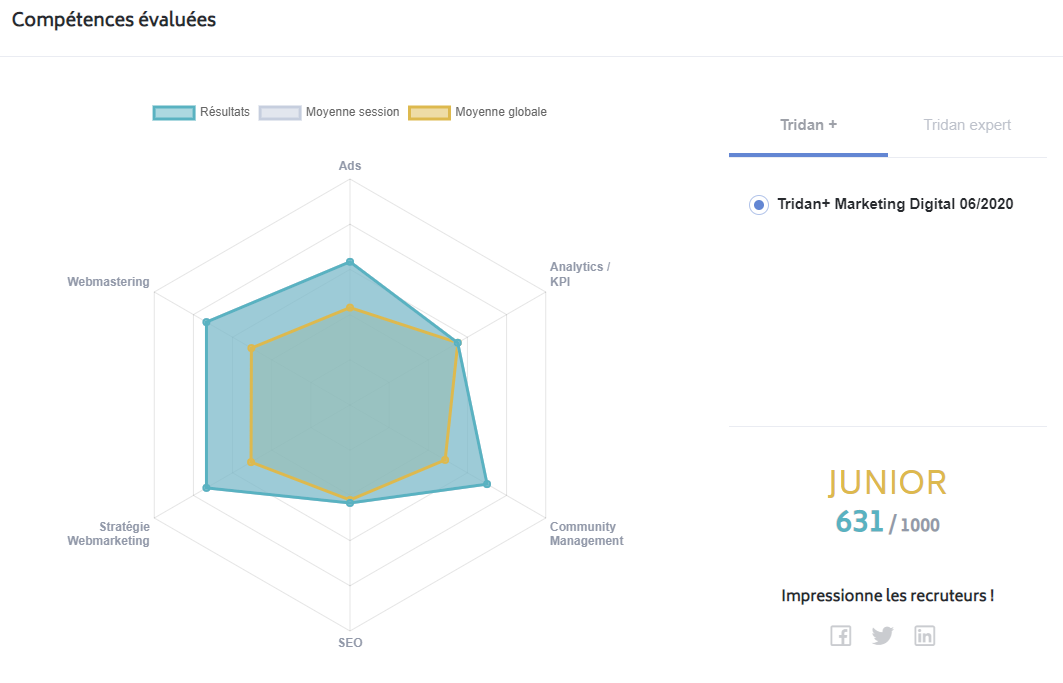Share the result on LinkedIn

[925, 636]
